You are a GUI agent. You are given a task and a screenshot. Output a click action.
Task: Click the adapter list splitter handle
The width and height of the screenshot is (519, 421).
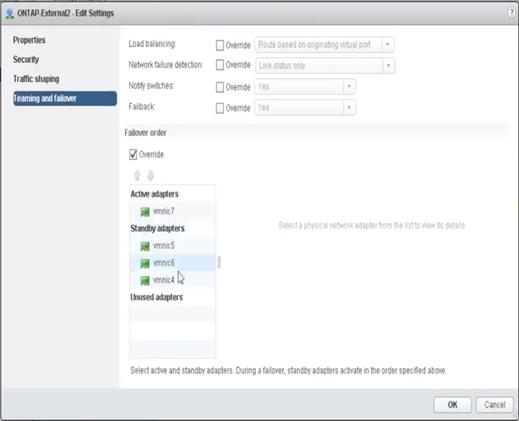219,262
